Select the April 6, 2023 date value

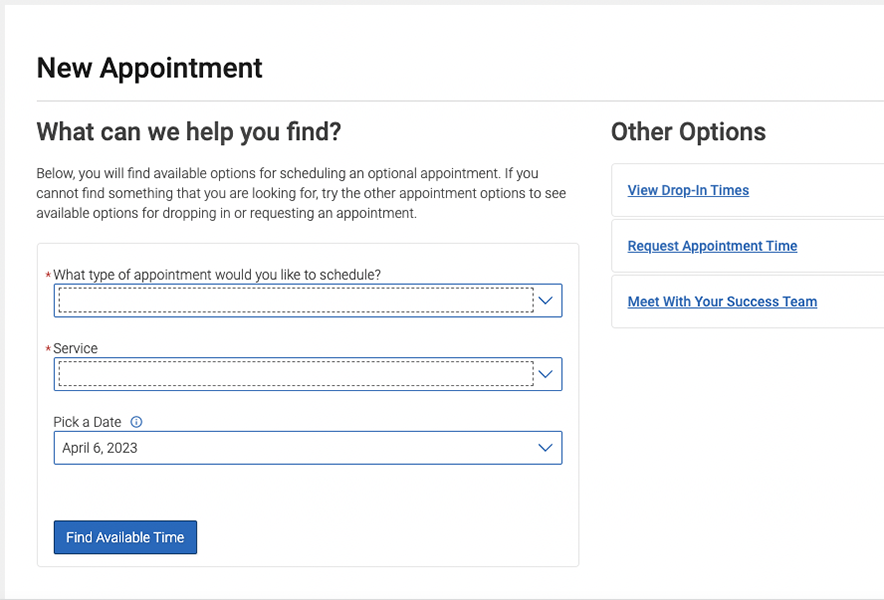pos(100,448)
